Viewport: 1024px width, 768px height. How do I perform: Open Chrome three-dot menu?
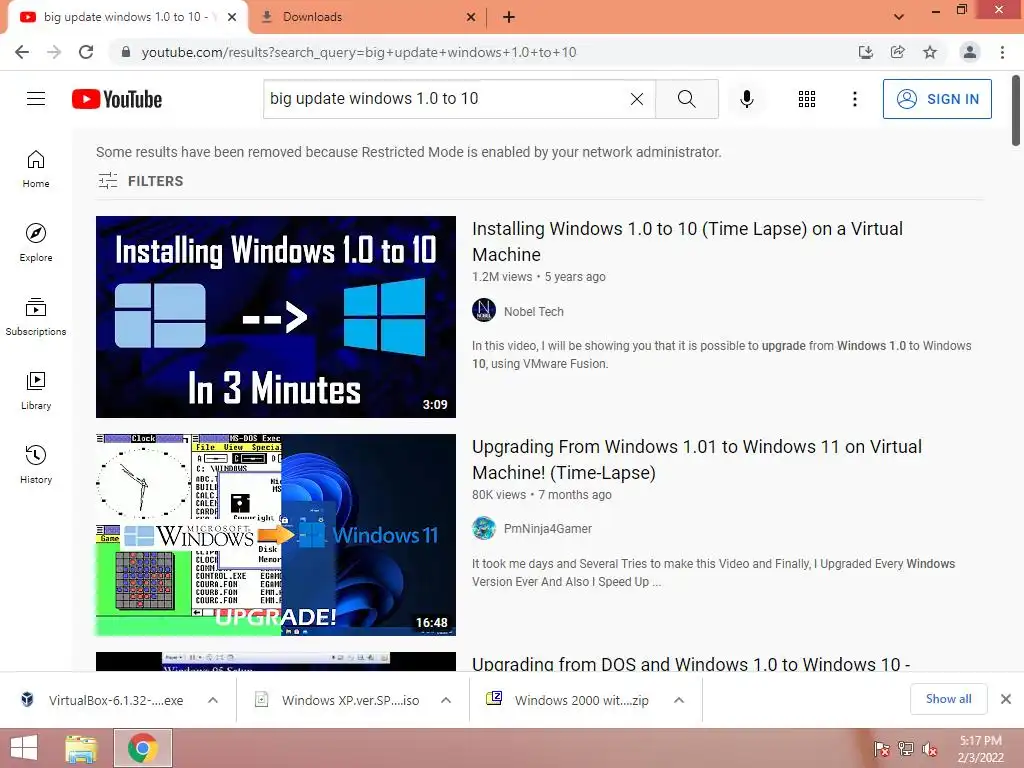[x=1002, y=52]
